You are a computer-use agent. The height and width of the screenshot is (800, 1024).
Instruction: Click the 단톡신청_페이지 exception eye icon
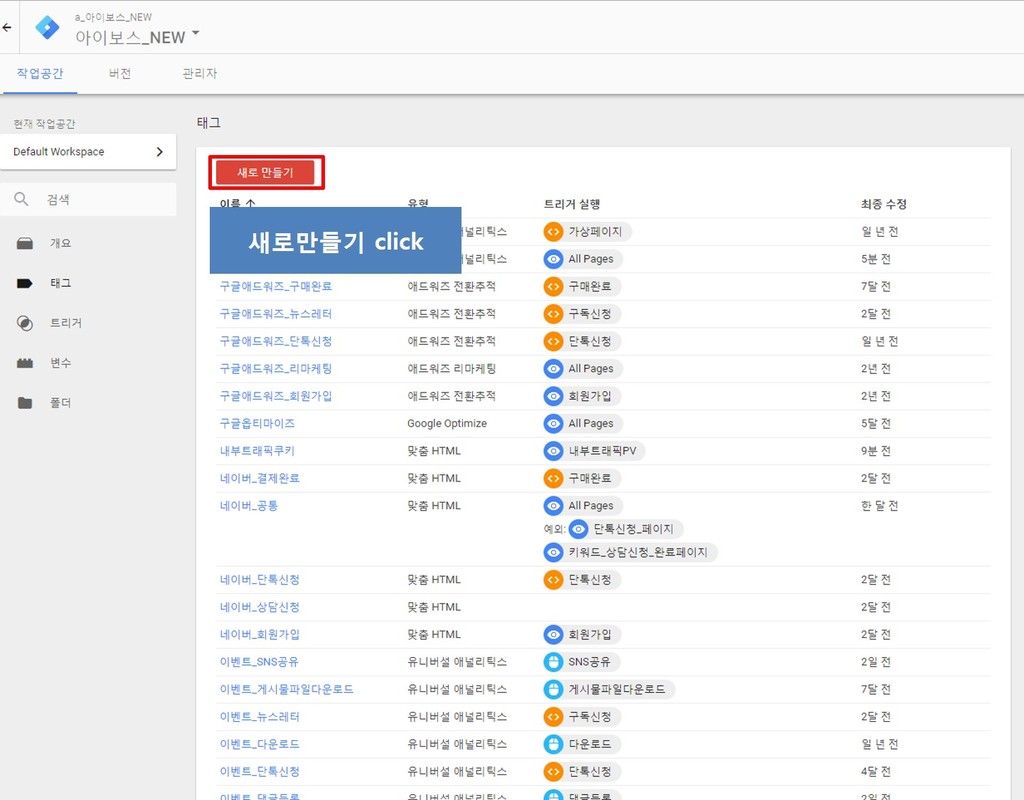[578, 529]
